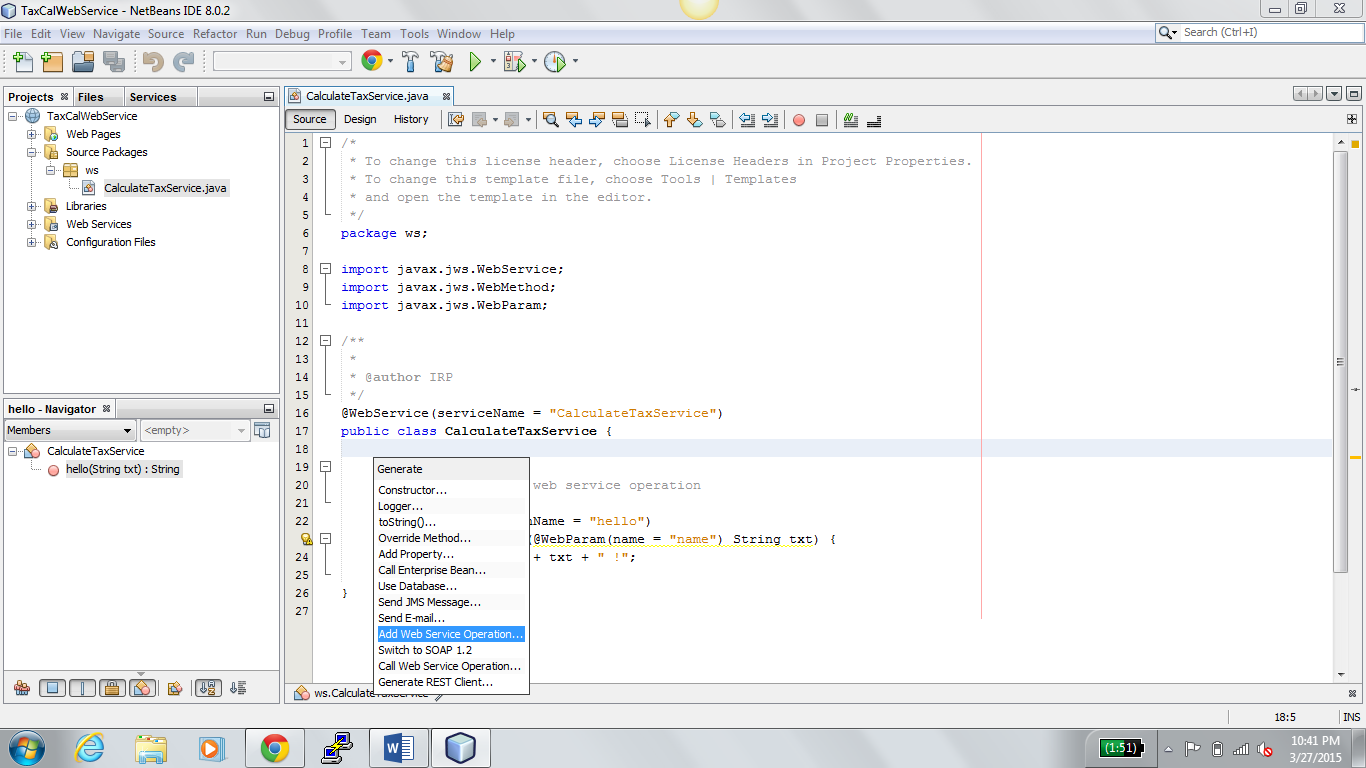This screenshot has height=768, width=1366.
Task: Click the Shift Line Left icon
Action: click(747, 119)
